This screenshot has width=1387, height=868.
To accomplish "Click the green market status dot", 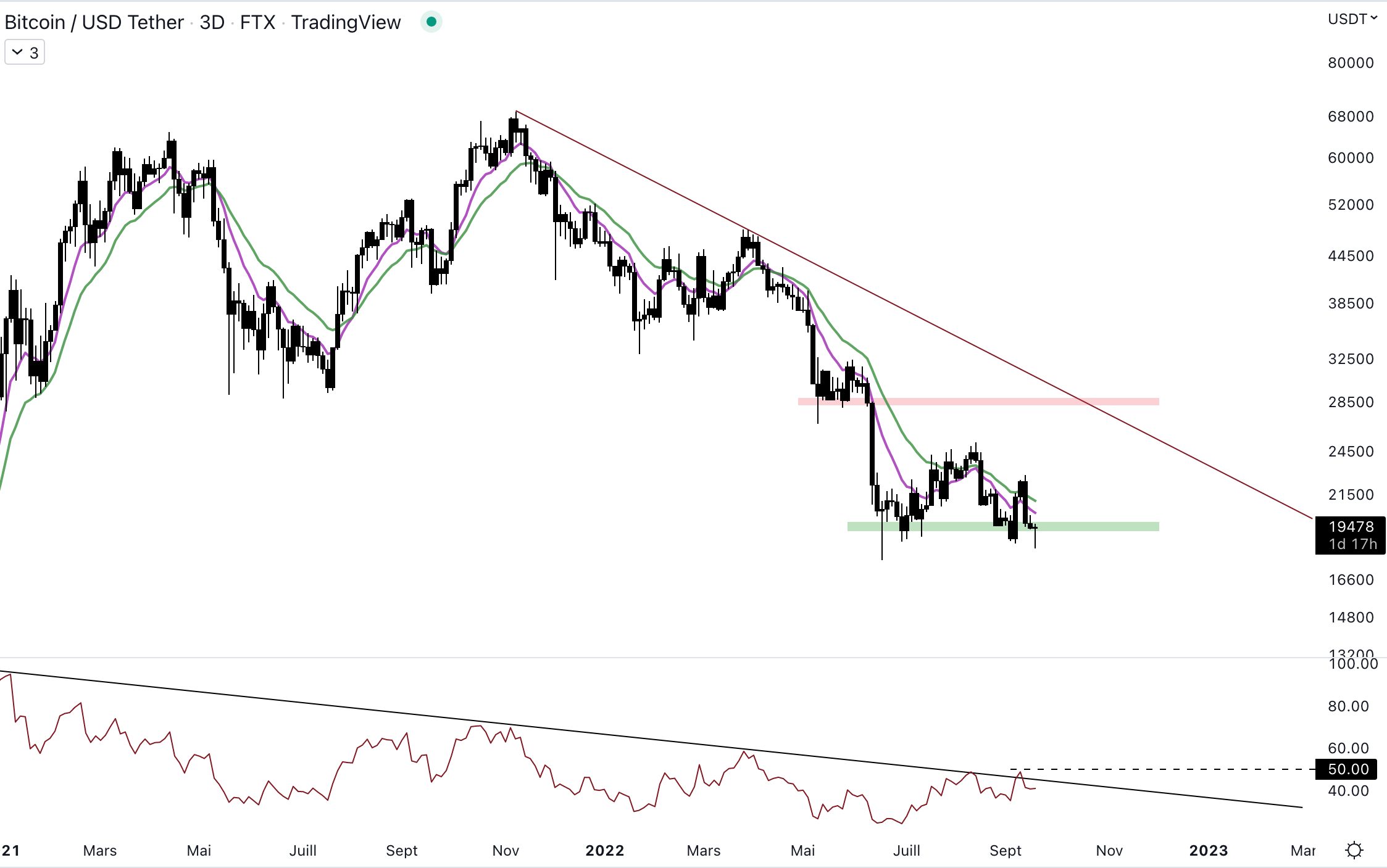I will pos(431,22).
